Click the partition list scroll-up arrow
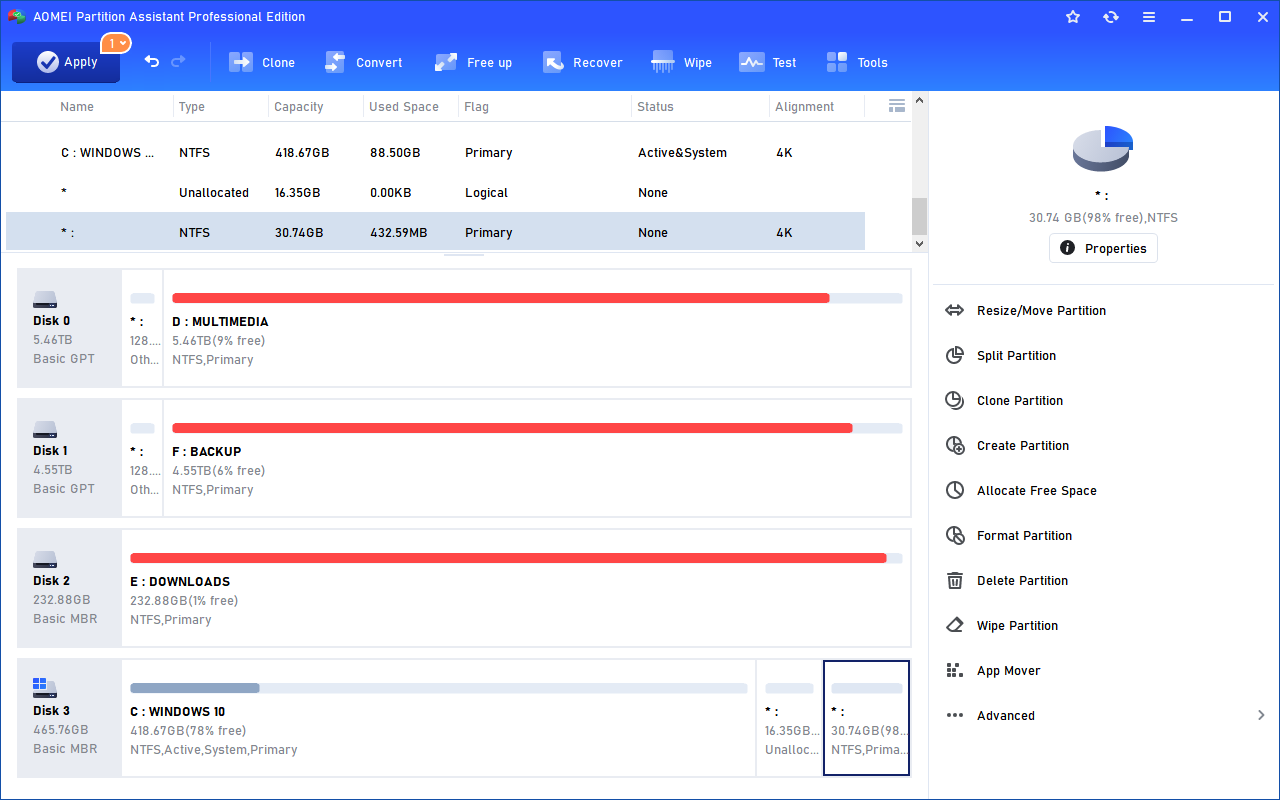Image resolution: width=1280 pixels, height=800 pixels. pyautogui.click(x=919, y=101)
